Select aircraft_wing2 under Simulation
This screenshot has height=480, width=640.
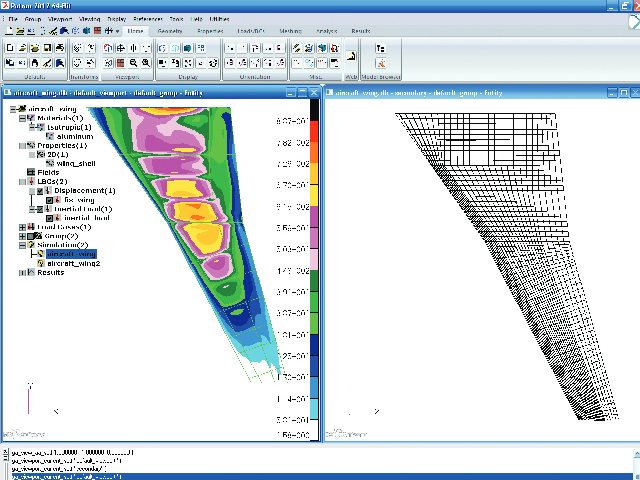[73, 264]
